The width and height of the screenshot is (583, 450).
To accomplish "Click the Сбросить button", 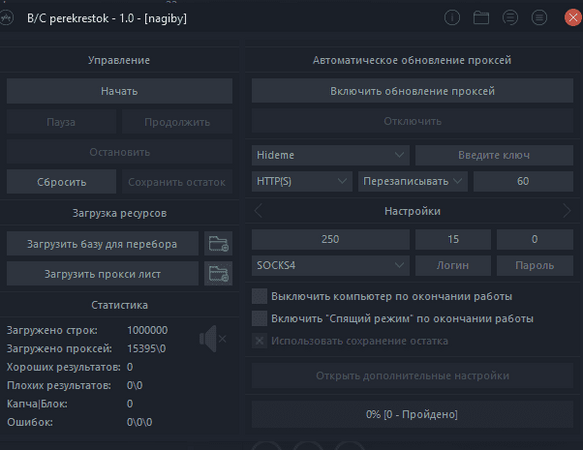I will point(61,182).
